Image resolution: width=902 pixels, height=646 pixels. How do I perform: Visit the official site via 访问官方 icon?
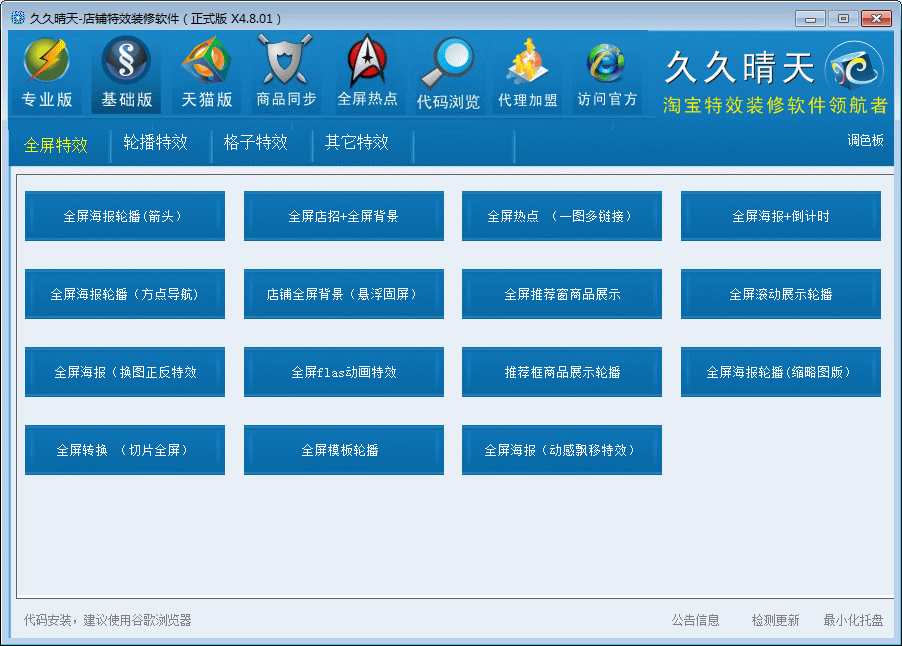(x=607, y=62)
